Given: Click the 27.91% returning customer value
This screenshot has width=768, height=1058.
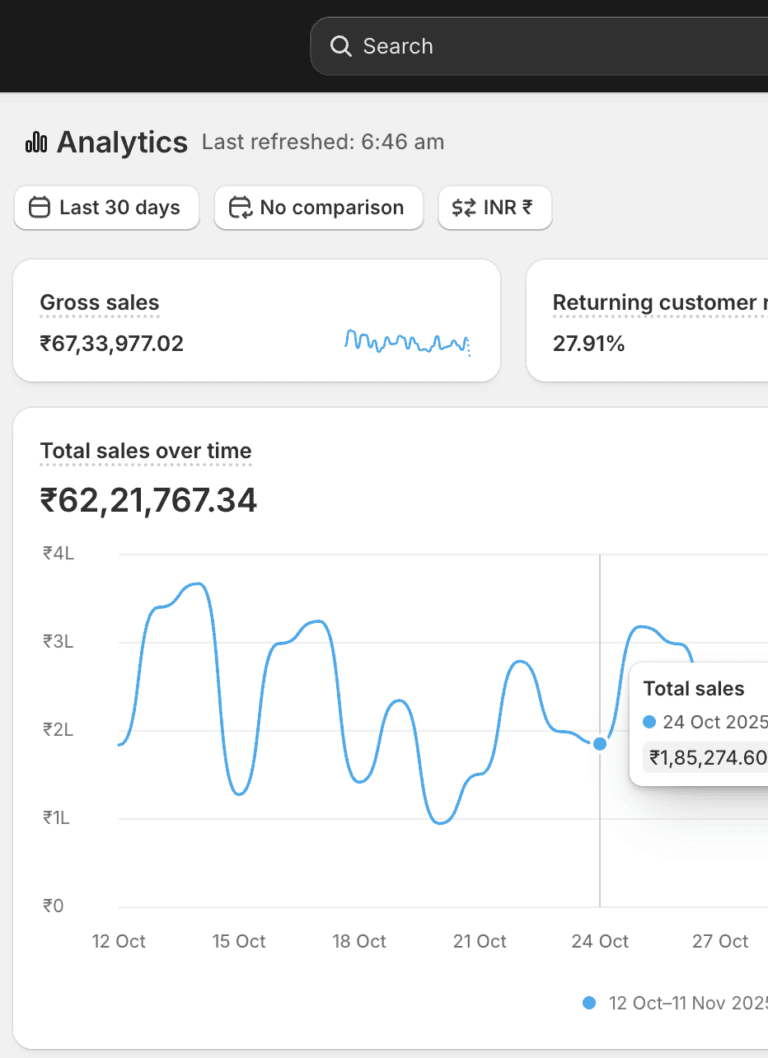Looking at the screenshot, I should coord(589,344).
